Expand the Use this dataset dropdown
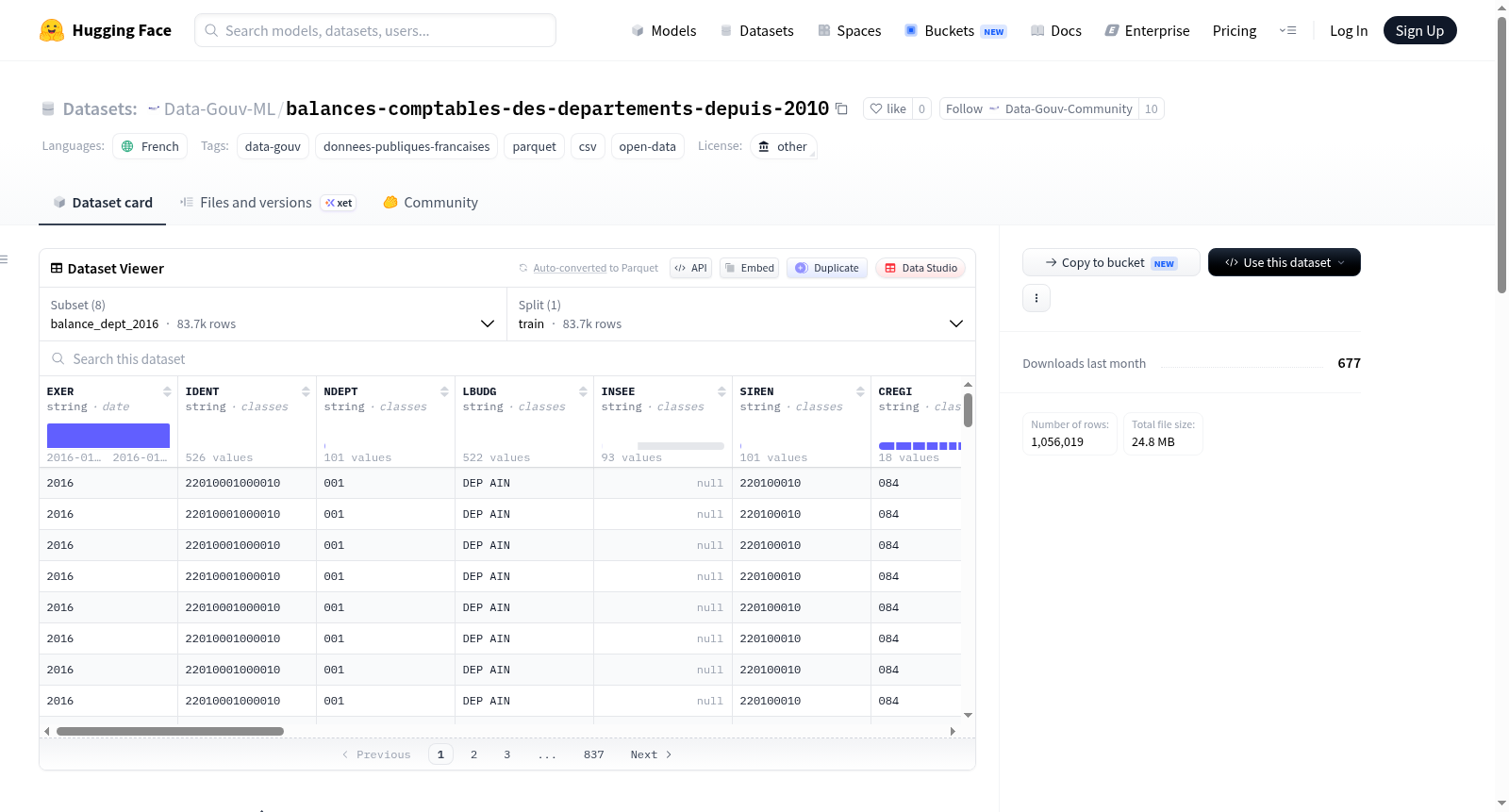1509x812 pixels. [1285, 262]
